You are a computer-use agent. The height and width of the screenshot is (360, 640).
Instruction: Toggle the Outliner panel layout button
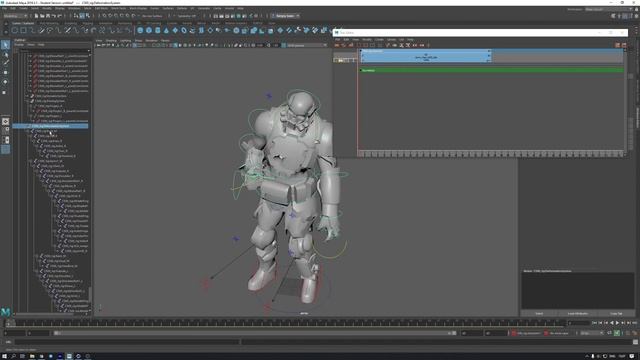click(x=5, y=149)
